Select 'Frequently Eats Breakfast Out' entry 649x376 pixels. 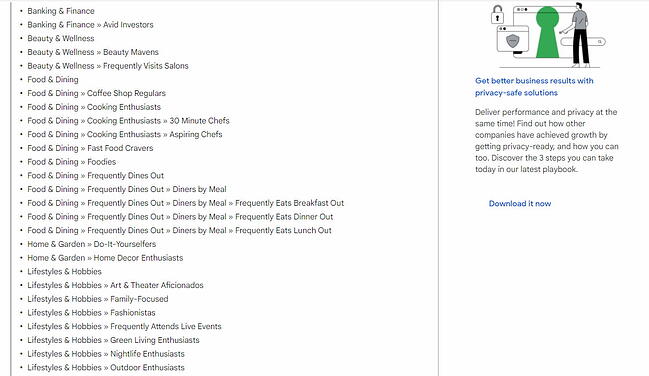(185, 203)
